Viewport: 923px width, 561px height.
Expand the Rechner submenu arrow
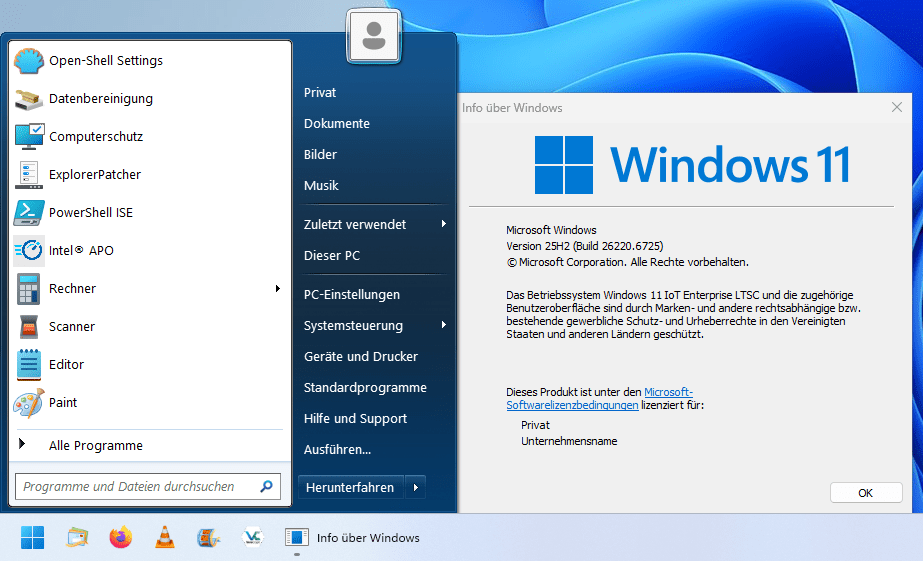point(277,288)
